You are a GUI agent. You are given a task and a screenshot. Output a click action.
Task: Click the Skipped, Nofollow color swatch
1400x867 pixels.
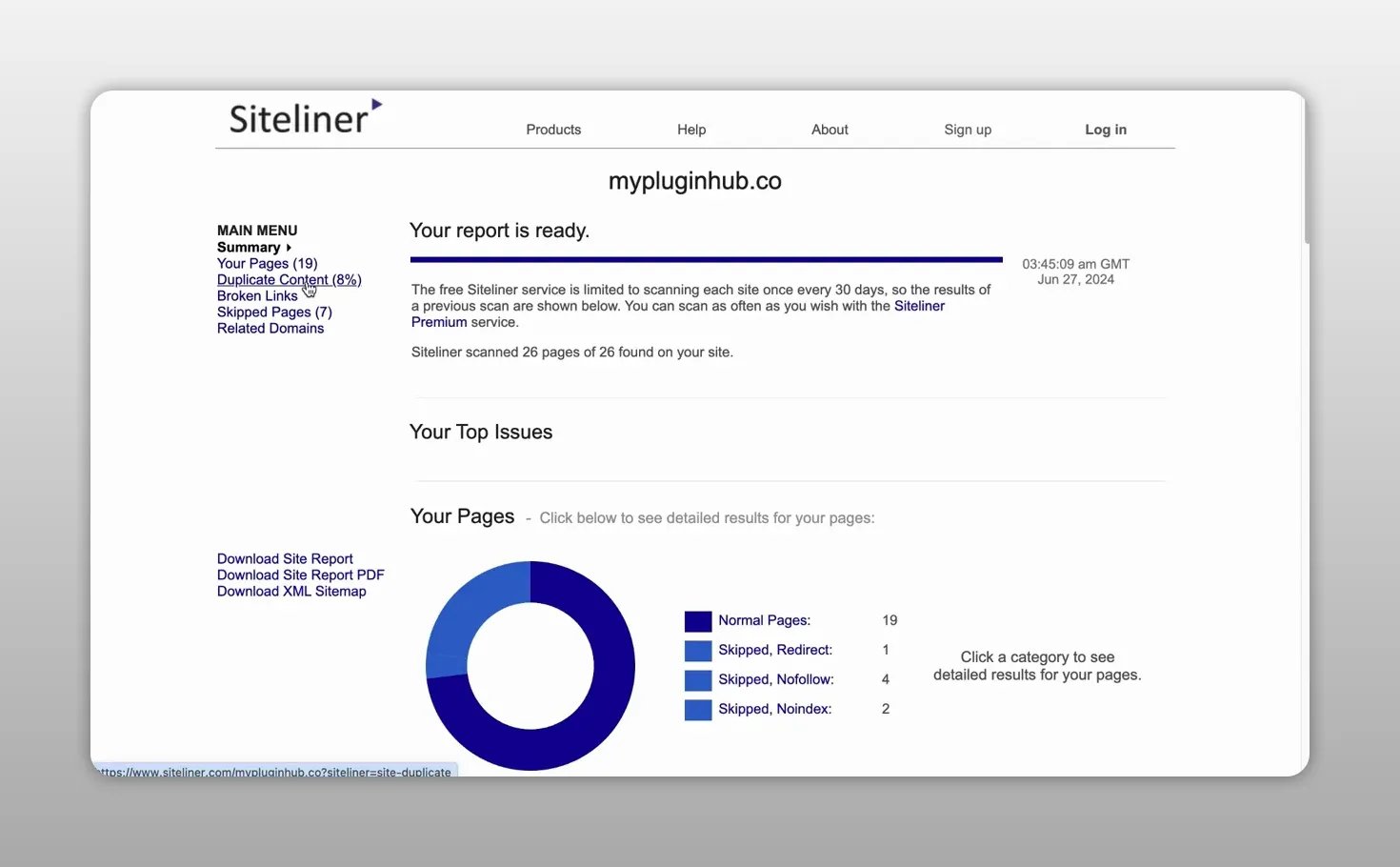[698, 680]
